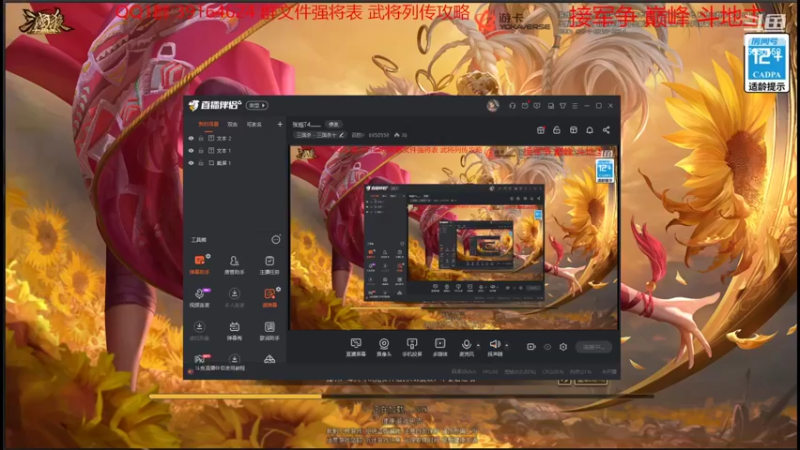Viewport: 800px width, 450px height.
Task: Open the hamburger menu in title bar
Action: pyautogui.click(x=575, y=106)
